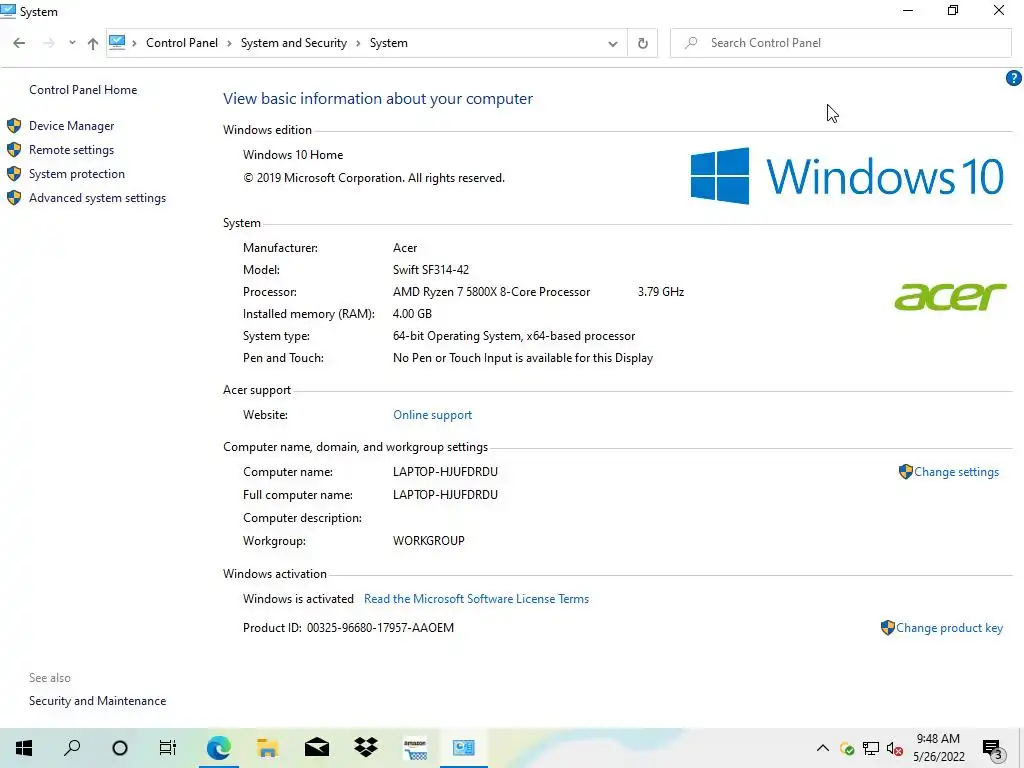The width and height of the screenshot is (1024, 768).
Task: Open Dropbox from taskbar
Action: point(366,748)
